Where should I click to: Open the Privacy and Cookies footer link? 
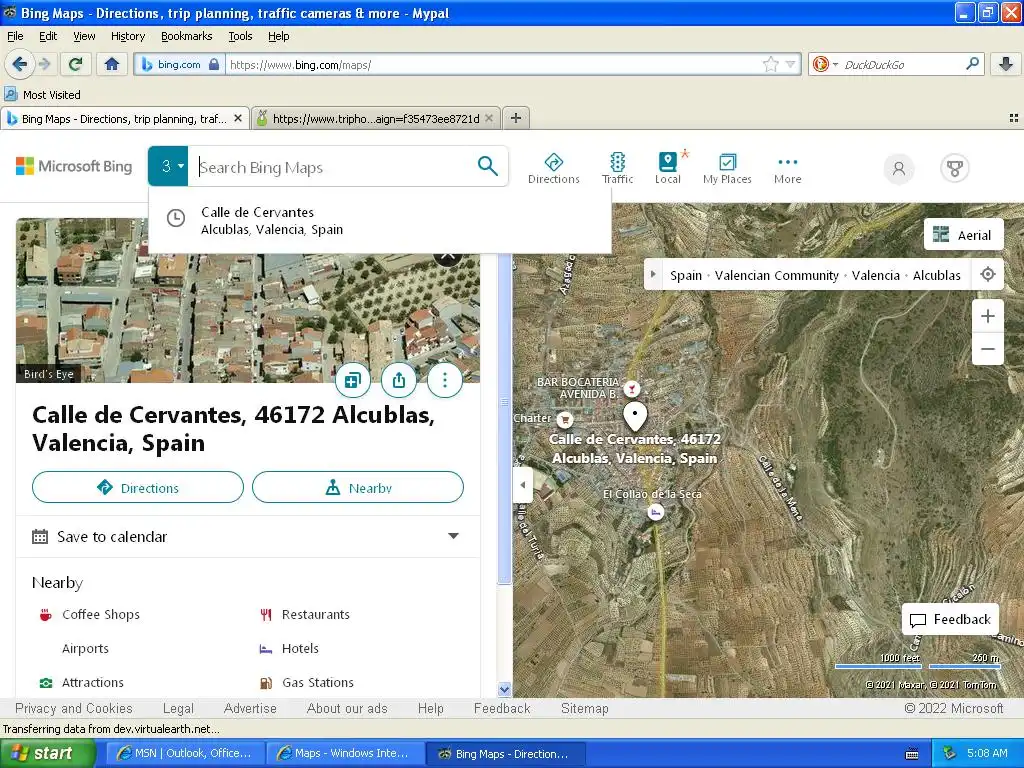point(73,708)
